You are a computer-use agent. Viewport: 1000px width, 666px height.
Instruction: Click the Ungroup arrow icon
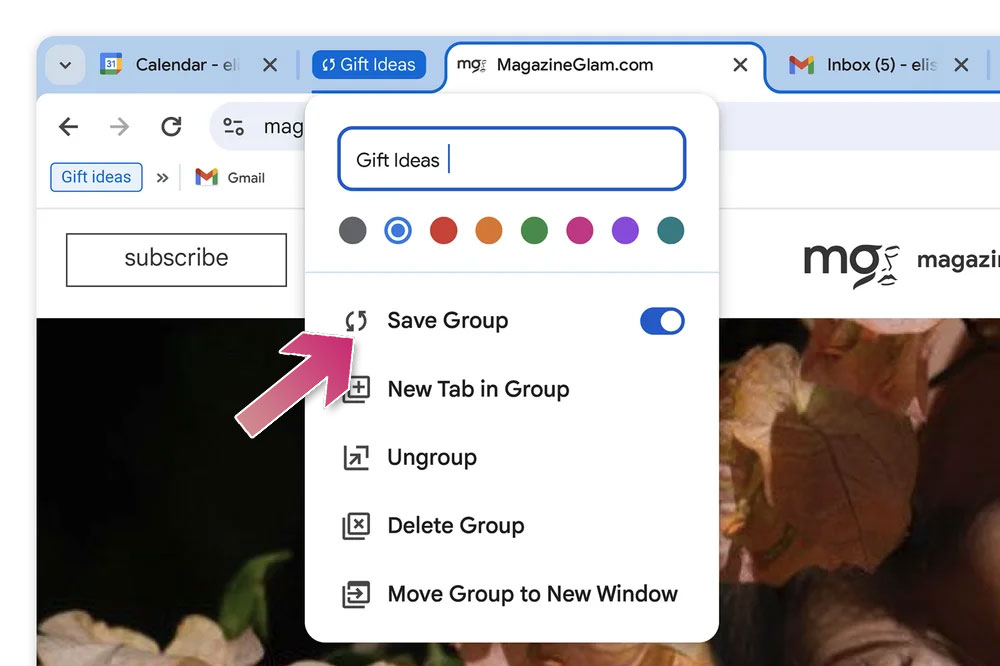pyautogui.click(x=356, y=457)
